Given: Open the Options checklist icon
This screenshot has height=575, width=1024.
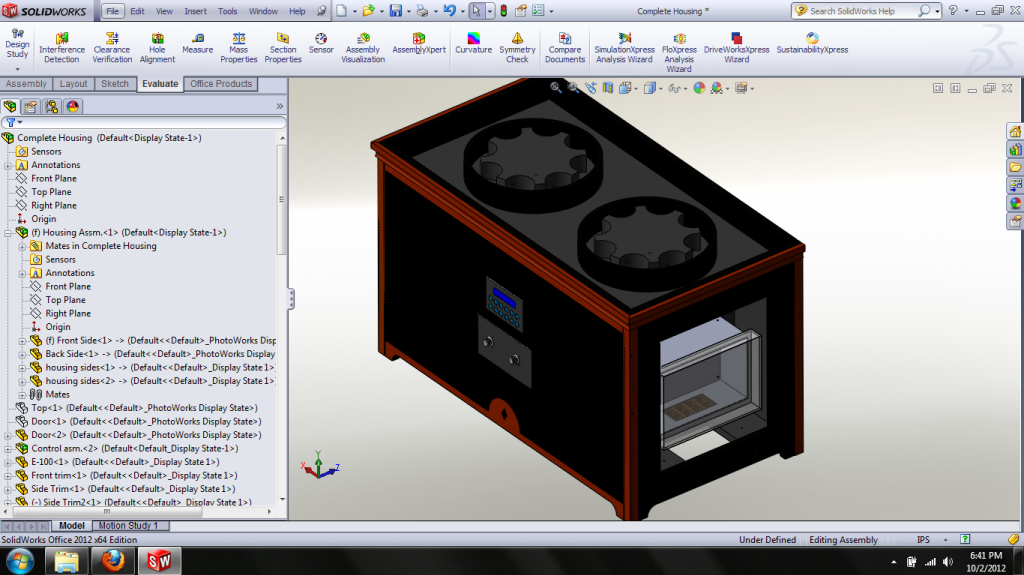Looking at the screenshot, I should pyautogui.click(x=538, y=11).
